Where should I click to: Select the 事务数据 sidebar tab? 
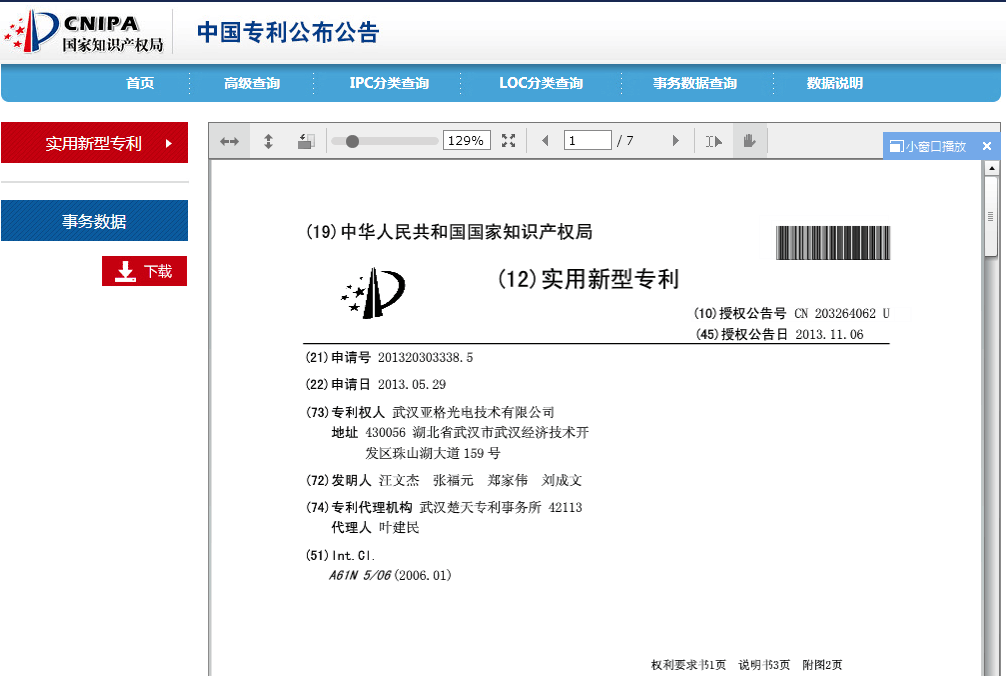tap(94, 221)
